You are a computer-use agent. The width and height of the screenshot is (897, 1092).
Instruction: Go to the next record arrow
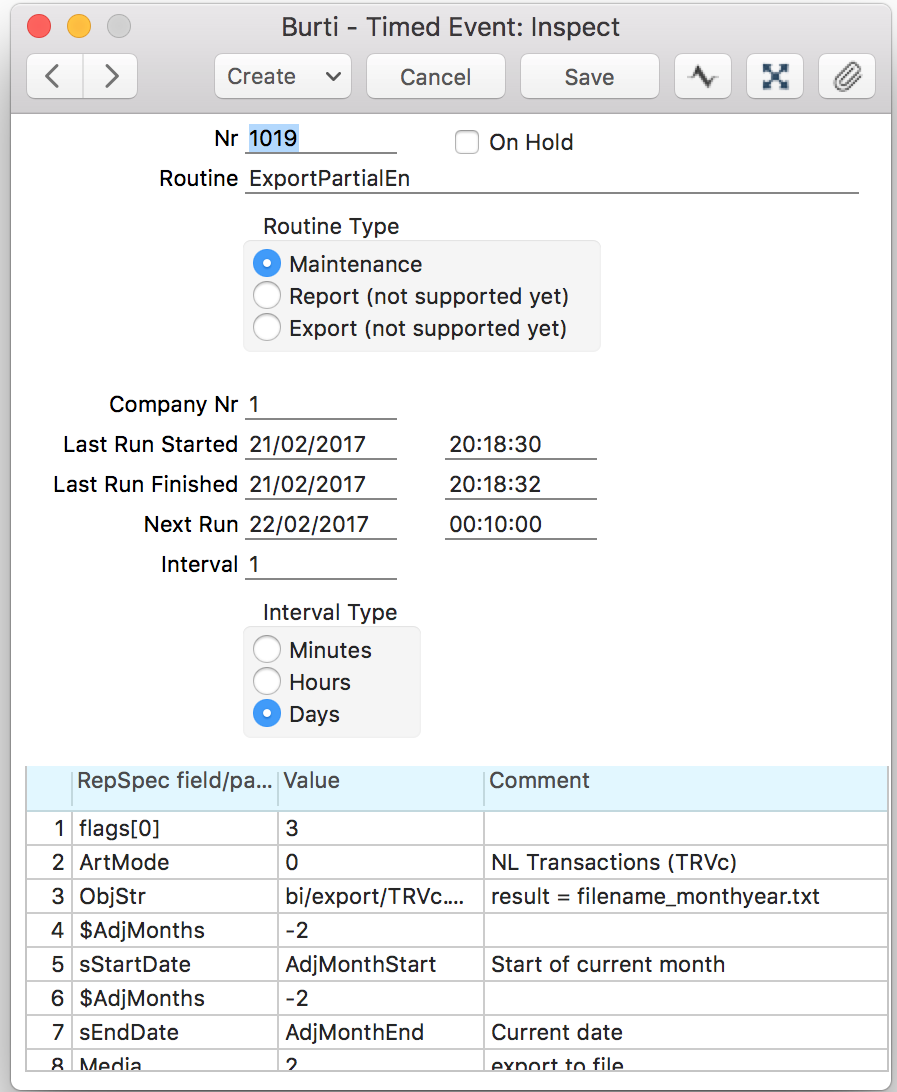[x=110, y=77]
